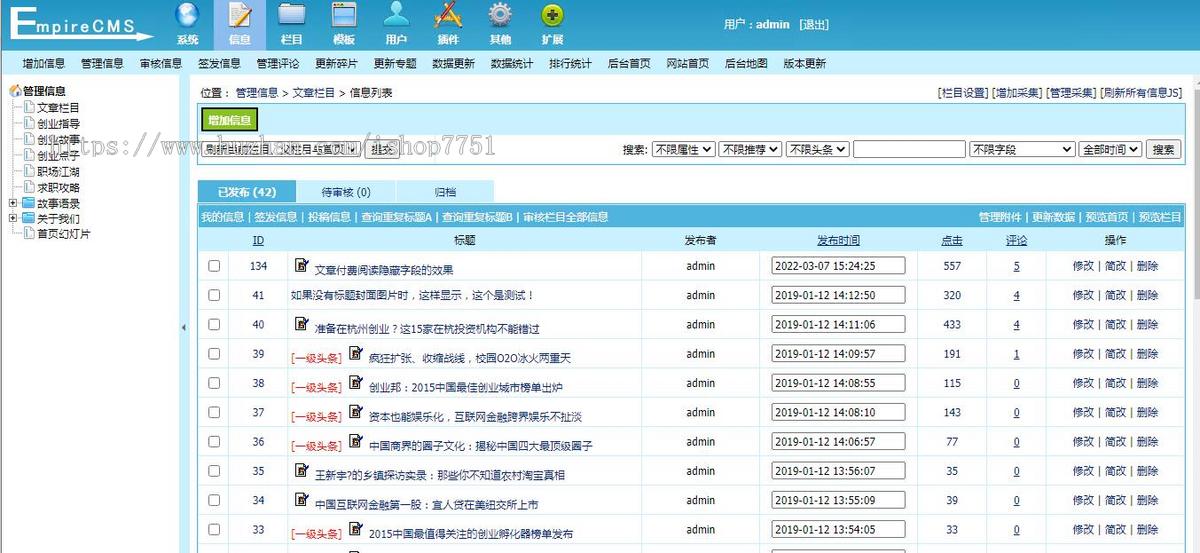Check the checkbox for row ID 34

(x=214, y=500)
